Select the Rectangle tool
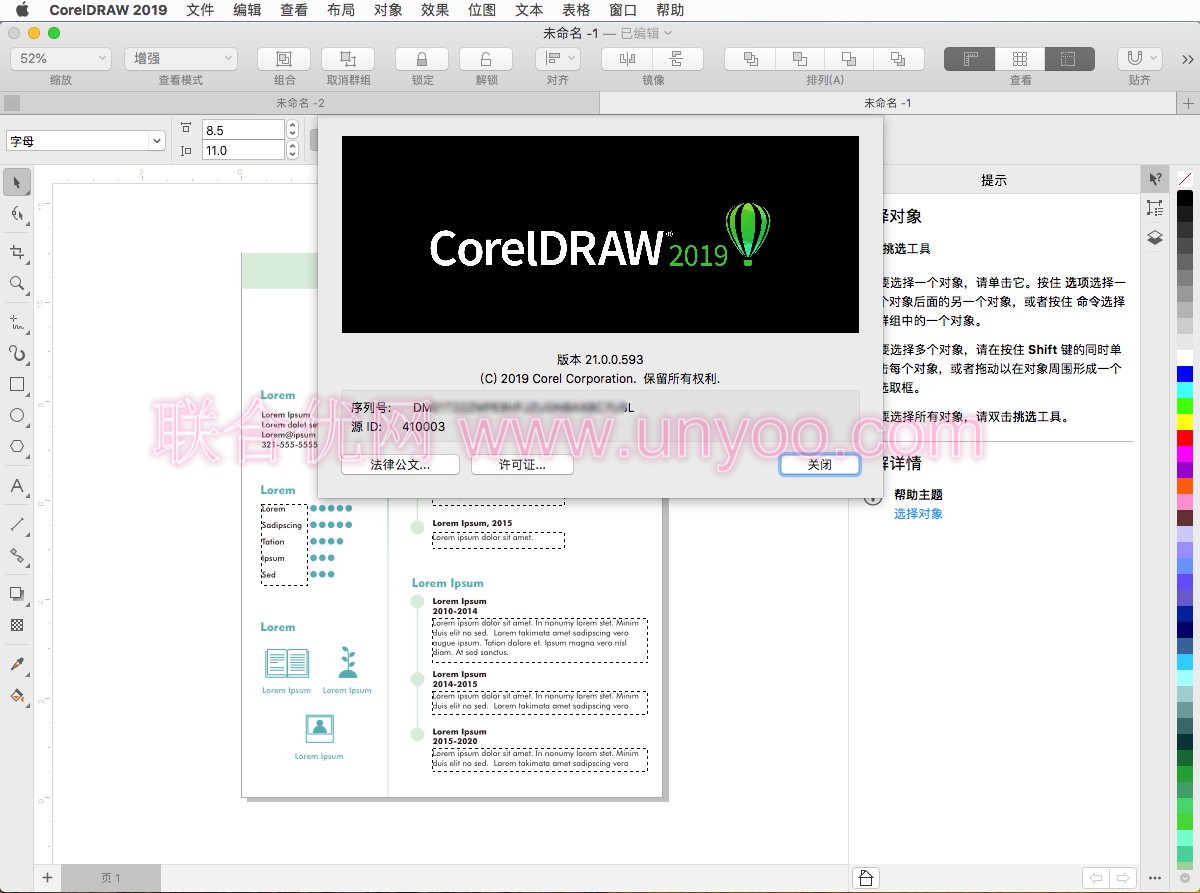The width and height of the screenshot is (1200, 893). (17, 384)
